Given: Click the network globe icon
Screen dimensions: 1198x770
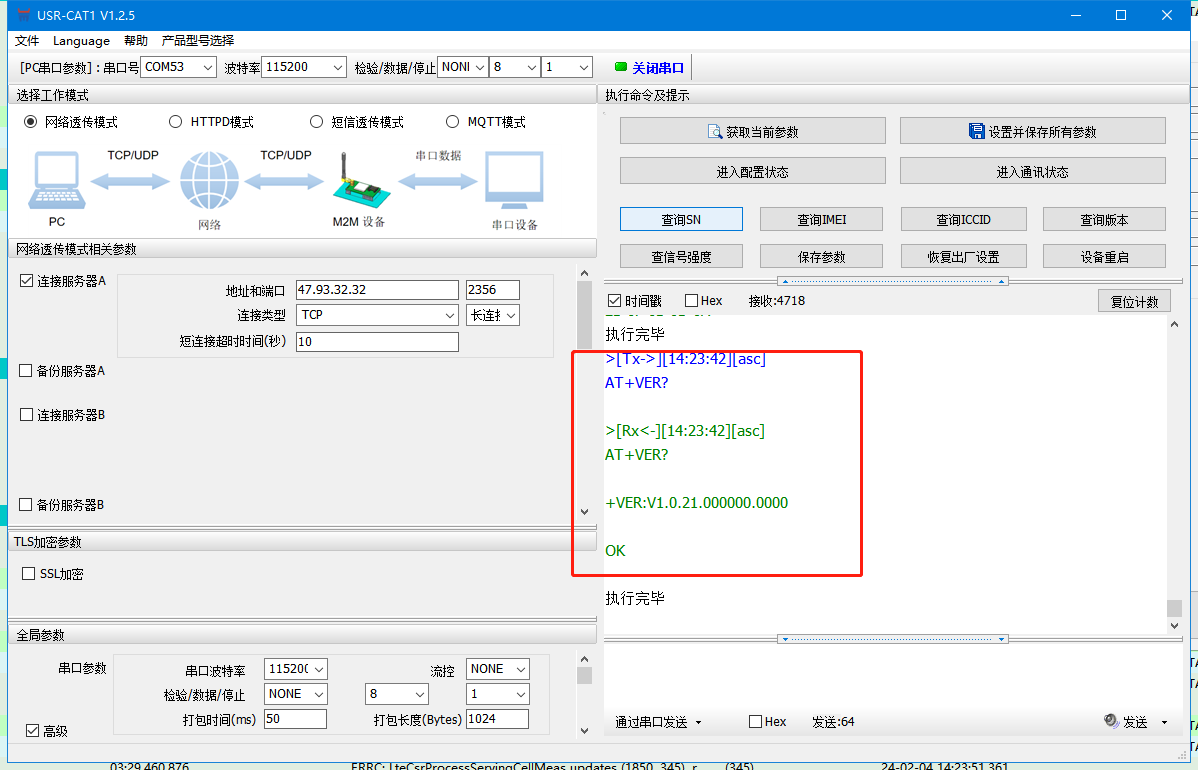Looking at the screenshot, I should 210,181.
